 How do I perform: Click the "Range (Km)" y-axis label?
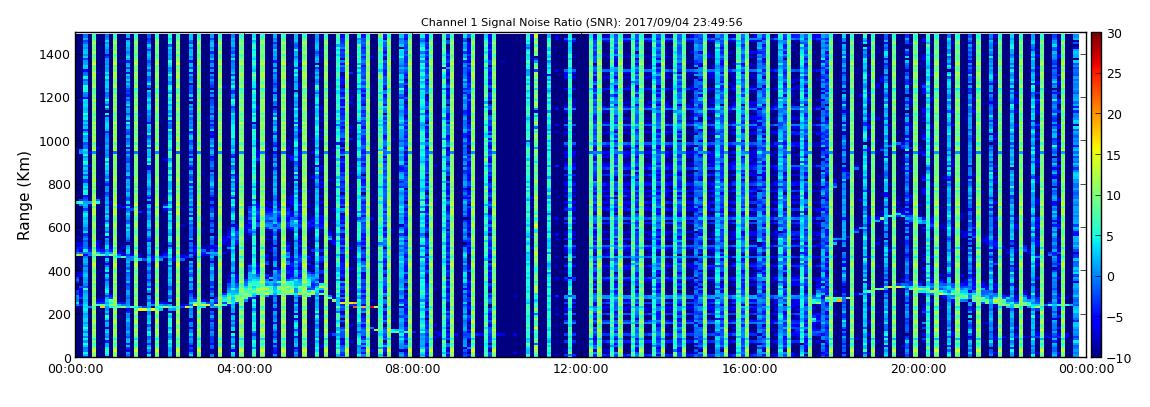[x=23, y=194]
